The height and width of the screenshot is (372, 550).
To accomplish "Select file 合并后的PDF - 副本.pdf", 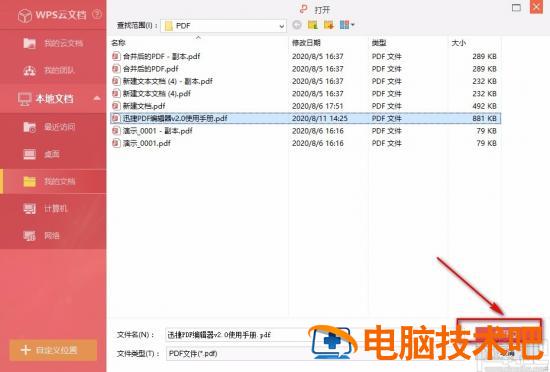I will [x=161, y=56].
